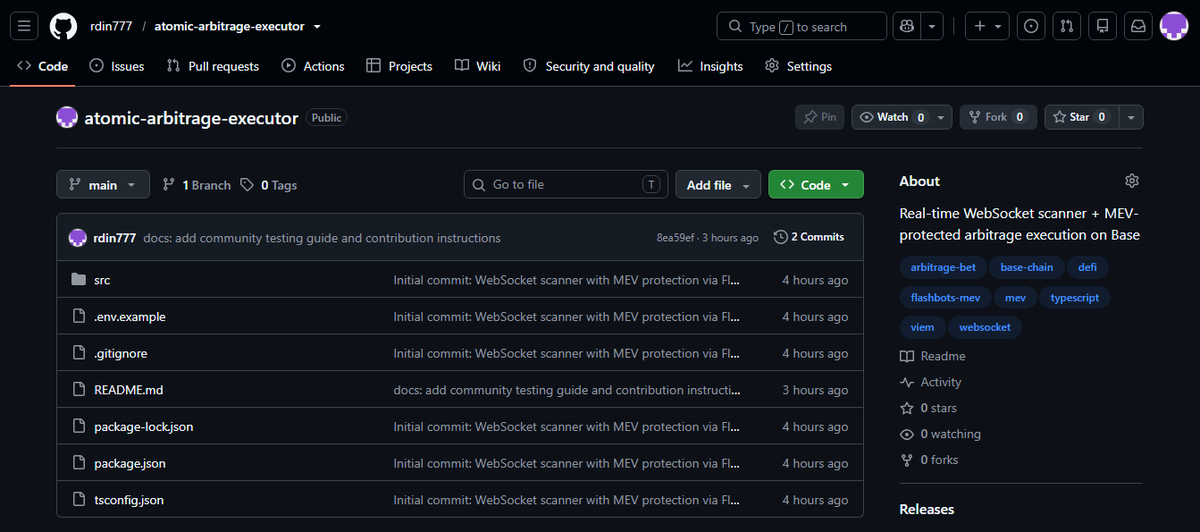Open the README.md file

pyautogui.click(x=129, y=390)
